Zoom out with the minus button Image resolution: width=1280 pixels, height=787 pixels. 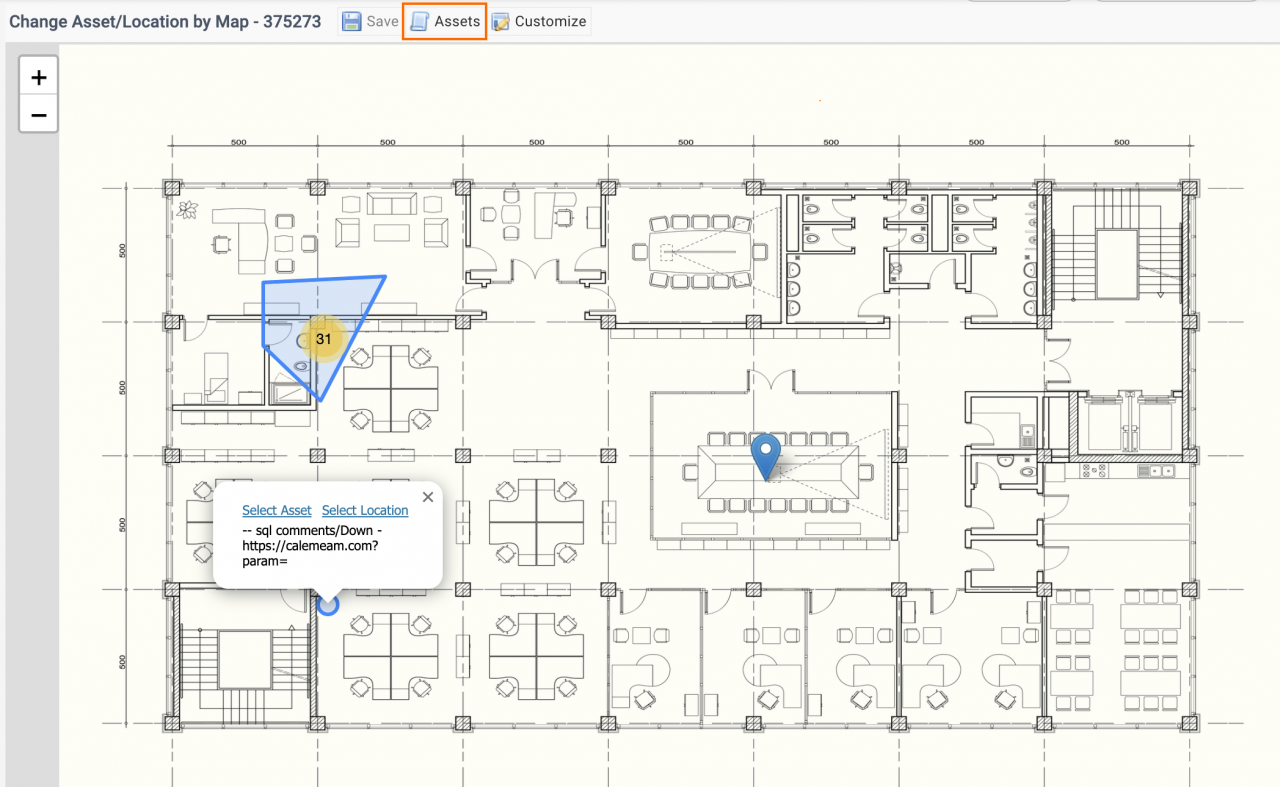[39, 115]
